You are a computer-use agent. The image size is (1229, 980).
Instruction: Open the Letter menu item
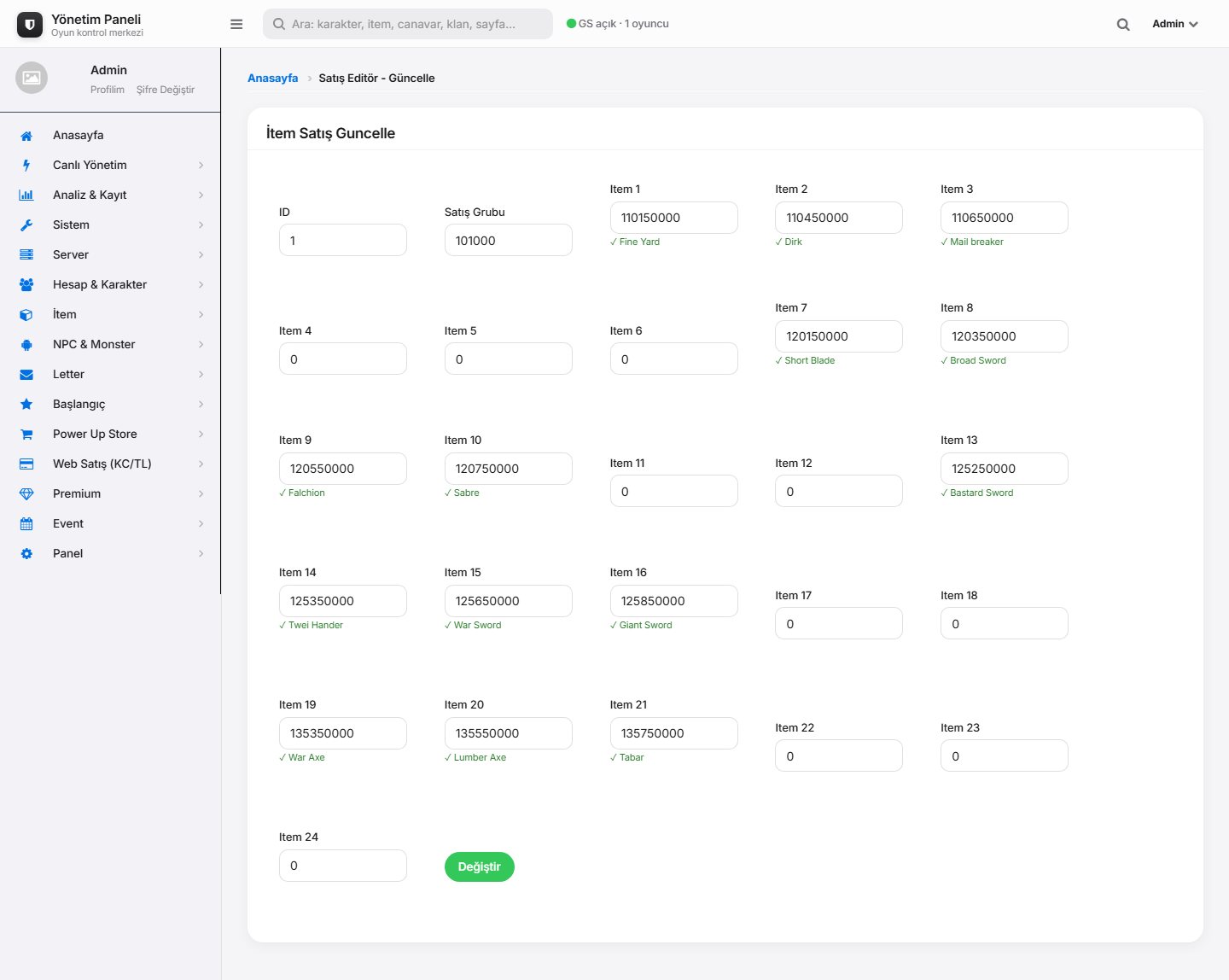[110, 375]
